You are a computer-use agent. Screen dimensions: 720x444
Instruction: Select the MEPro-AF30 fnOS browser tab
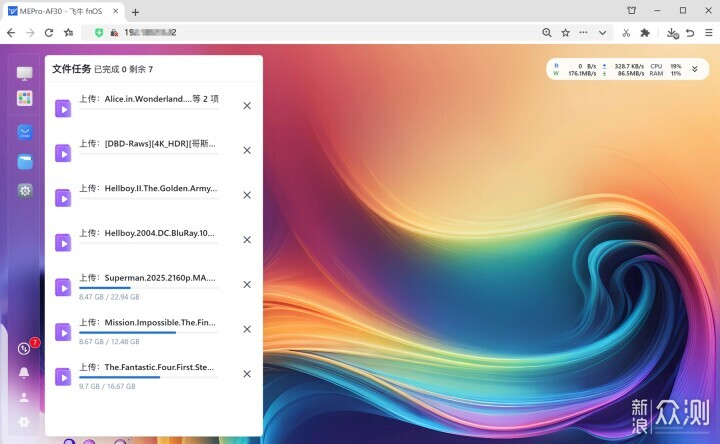click(62, 11)
